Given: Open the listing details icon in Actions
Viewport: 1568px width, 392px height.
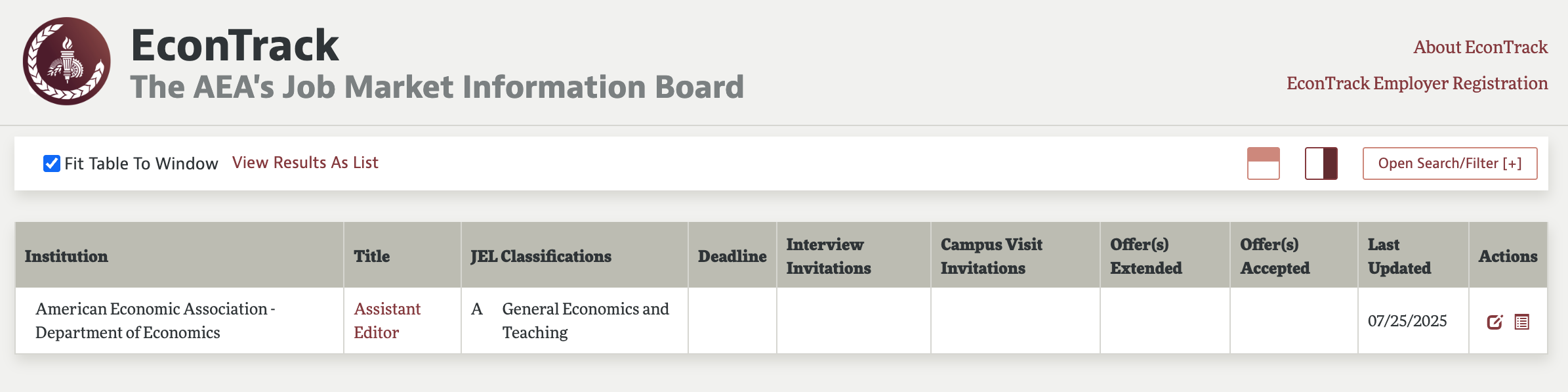Looking at the screenshot, I should pos(1522,322).
